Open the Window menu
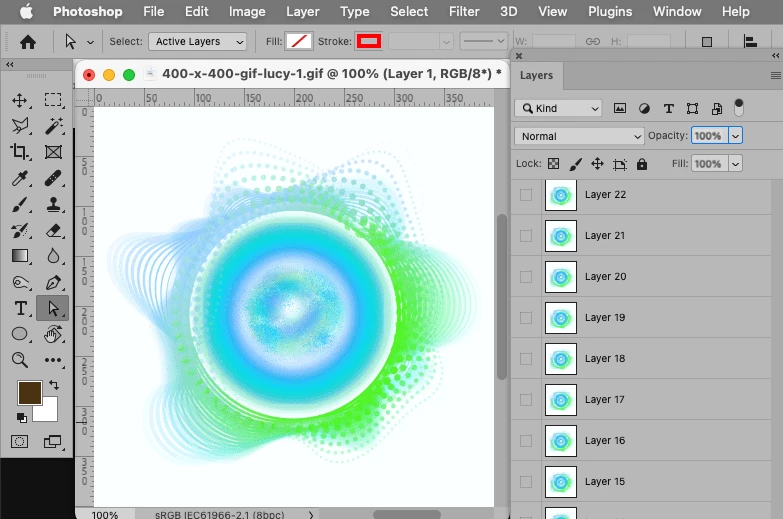Viewport: 783px width, 519px height. [677, 11]
